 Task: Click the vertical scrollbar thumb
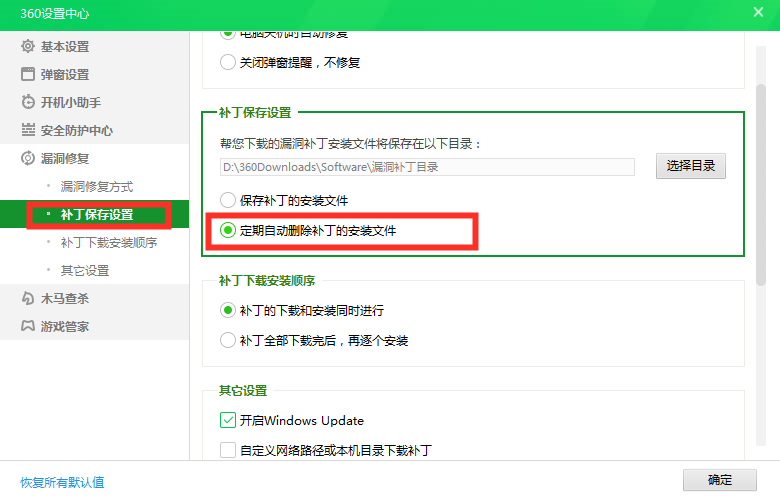(x=761, y=185)
